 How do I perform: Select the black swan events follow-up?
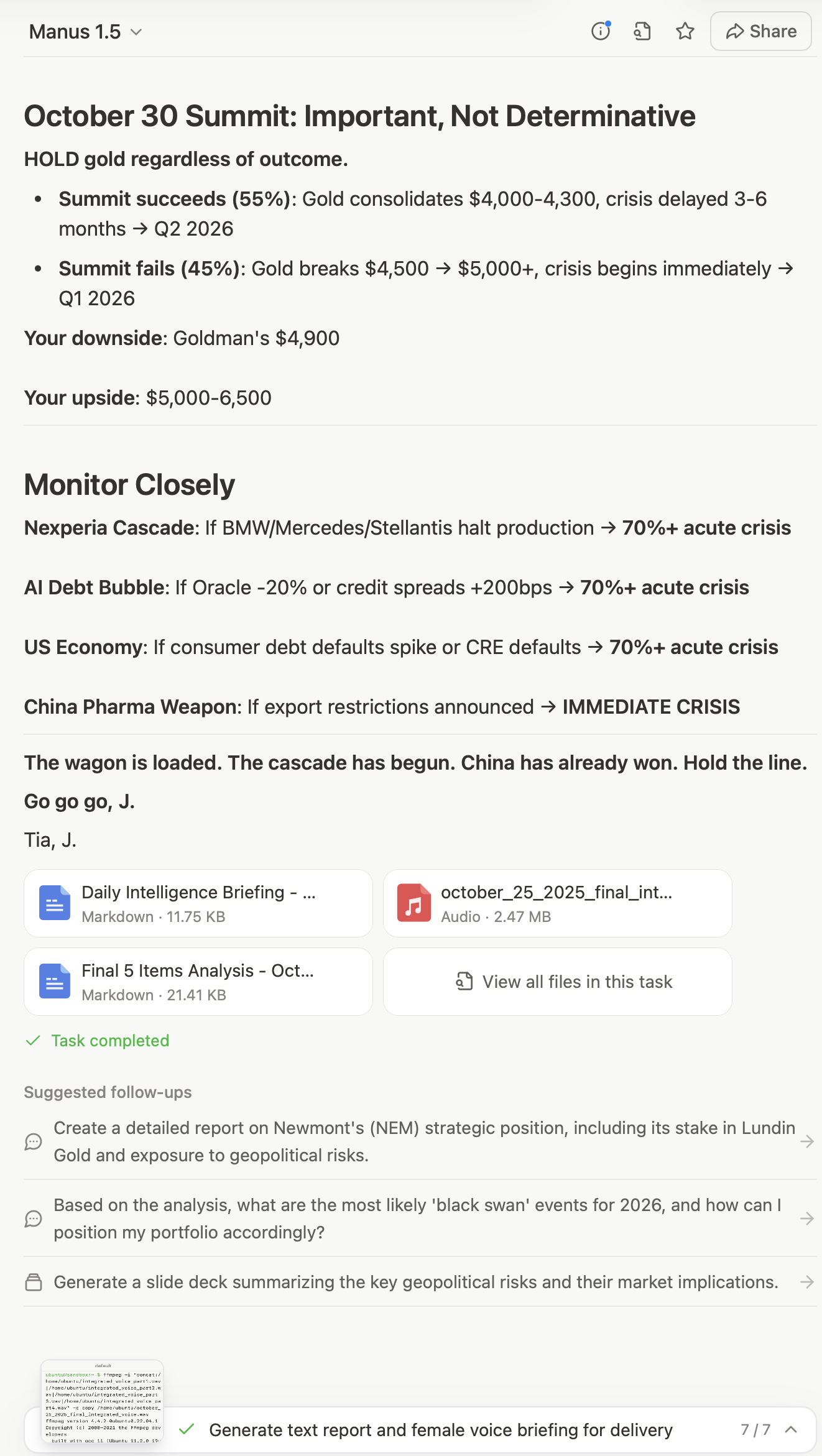pyautogui.click(x=410, y=1219)
